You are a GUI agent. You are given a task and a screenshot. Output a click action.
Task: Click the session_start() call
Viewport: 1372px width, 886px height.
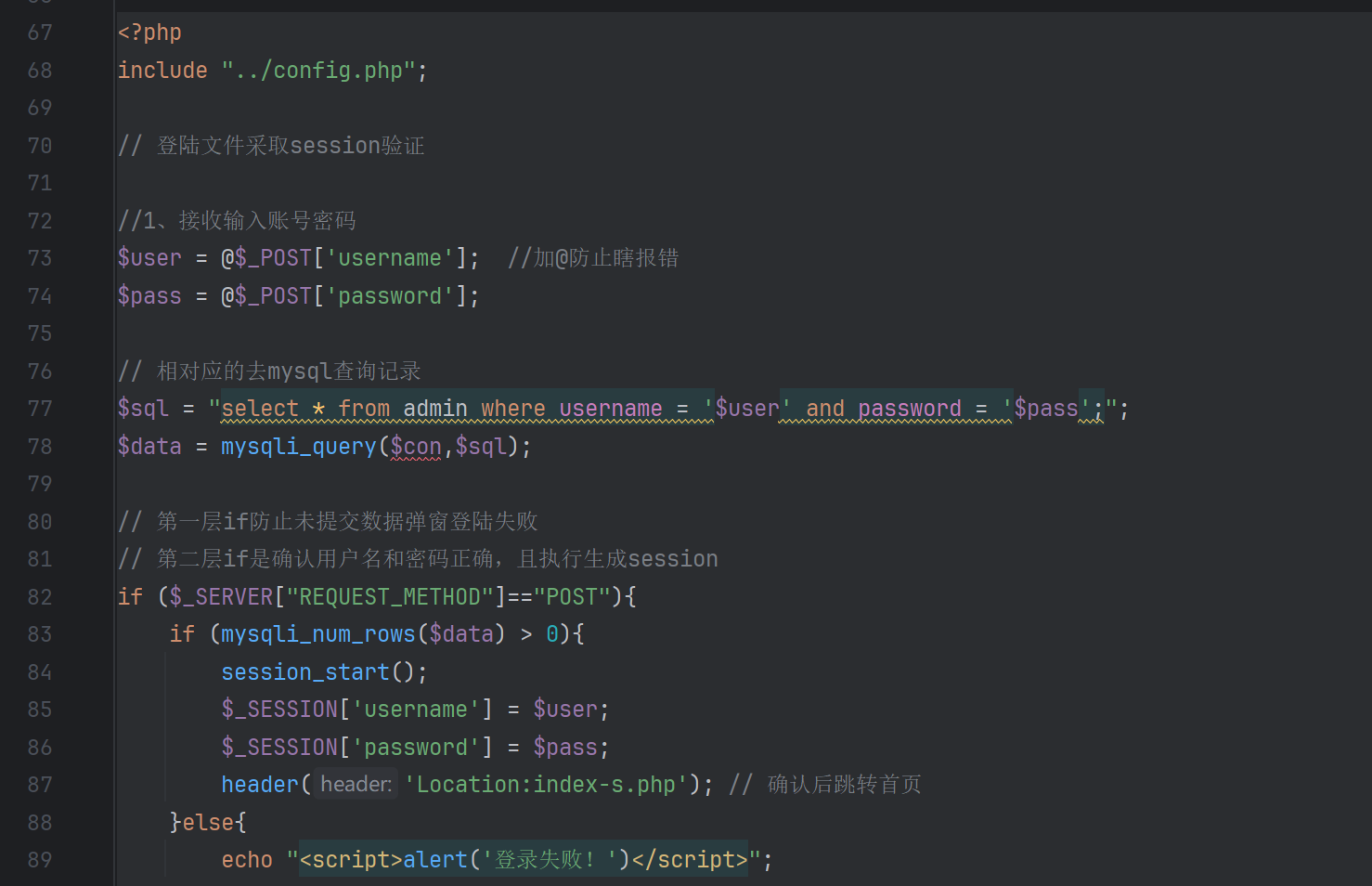(x=324, y=672)
